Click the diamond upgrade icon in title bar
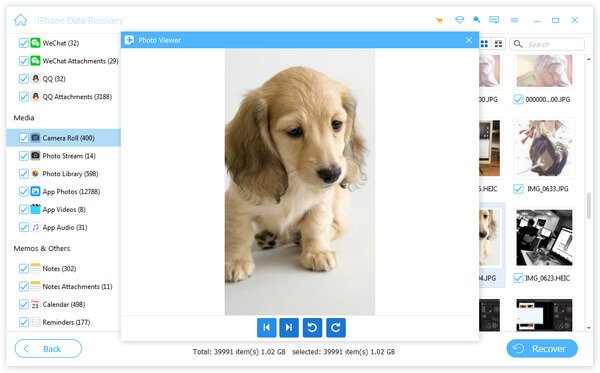 (459, 20)
